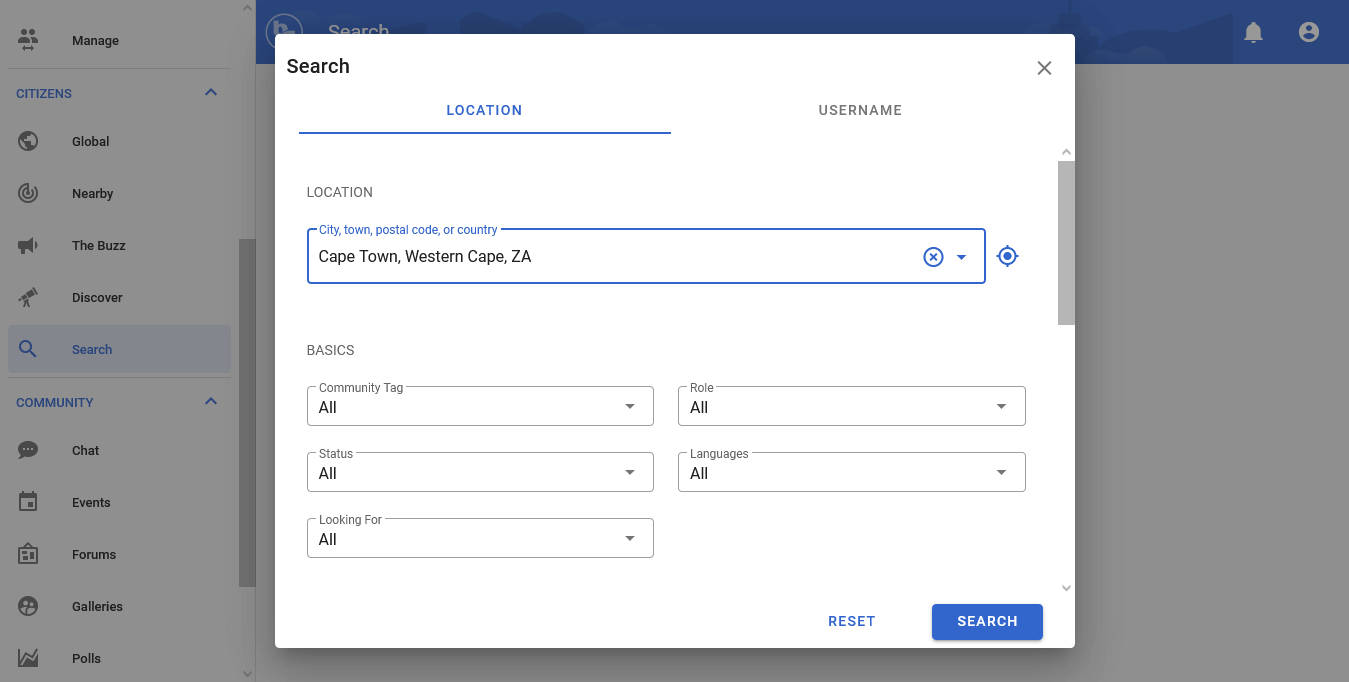
Task: Click the Discover telescope icon
Action: 28,297
